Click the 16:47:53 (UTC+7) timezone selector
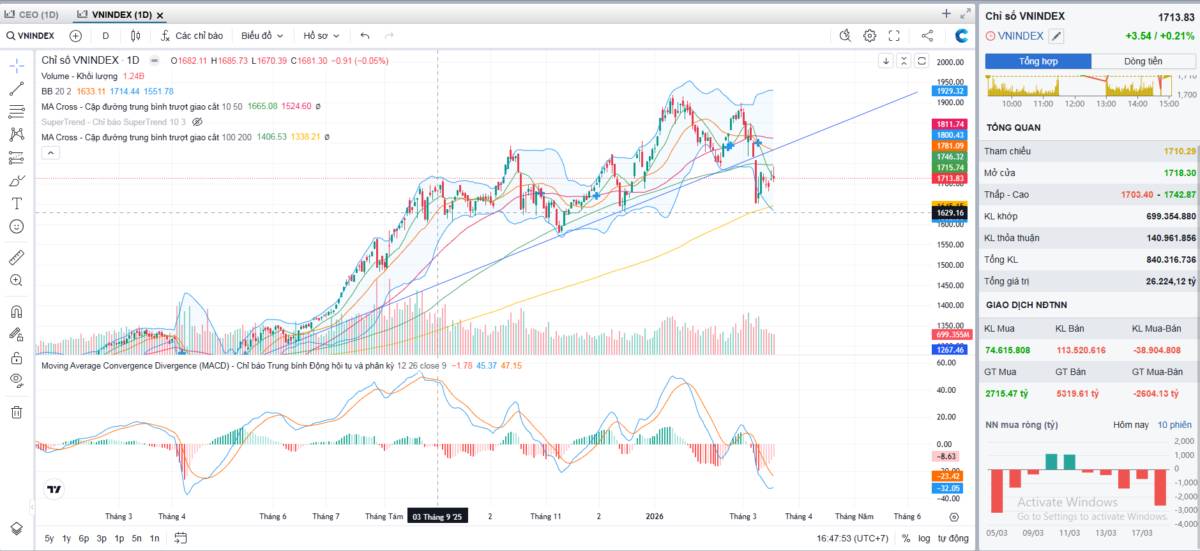 click(853, 538)
